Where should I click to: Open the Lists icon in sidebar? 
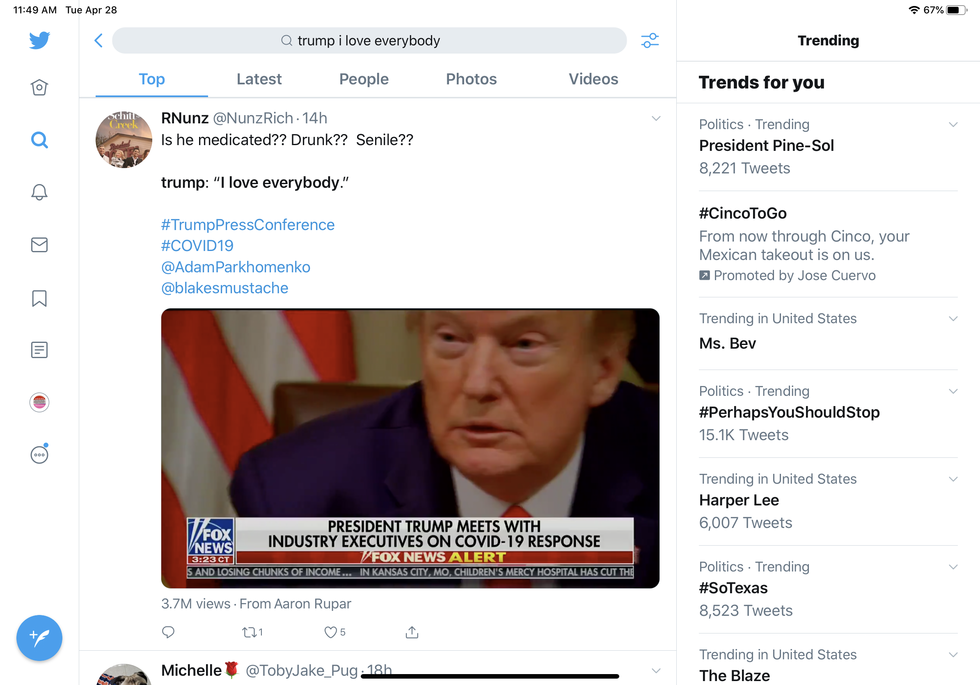(39, 350)
